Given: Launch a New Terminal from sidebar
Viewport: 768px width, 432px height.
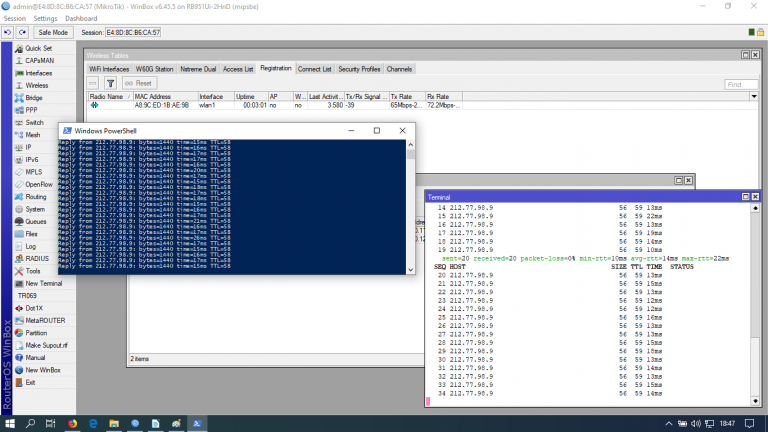Looking at the screenshot, I should (44, 283).
